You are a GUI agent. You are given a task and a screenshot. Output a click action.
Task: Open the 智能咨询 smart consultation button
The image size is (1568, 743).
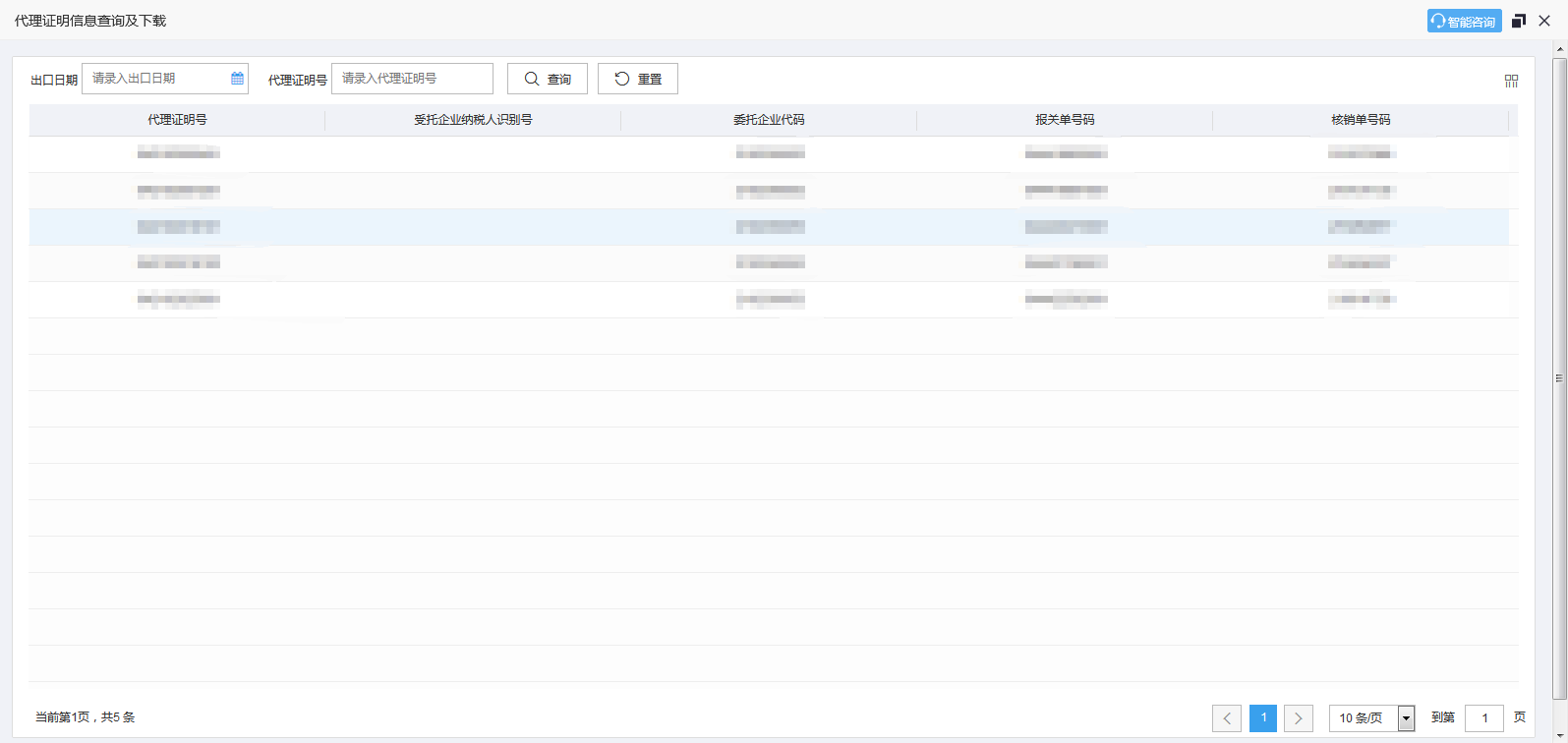[1464, 21]
